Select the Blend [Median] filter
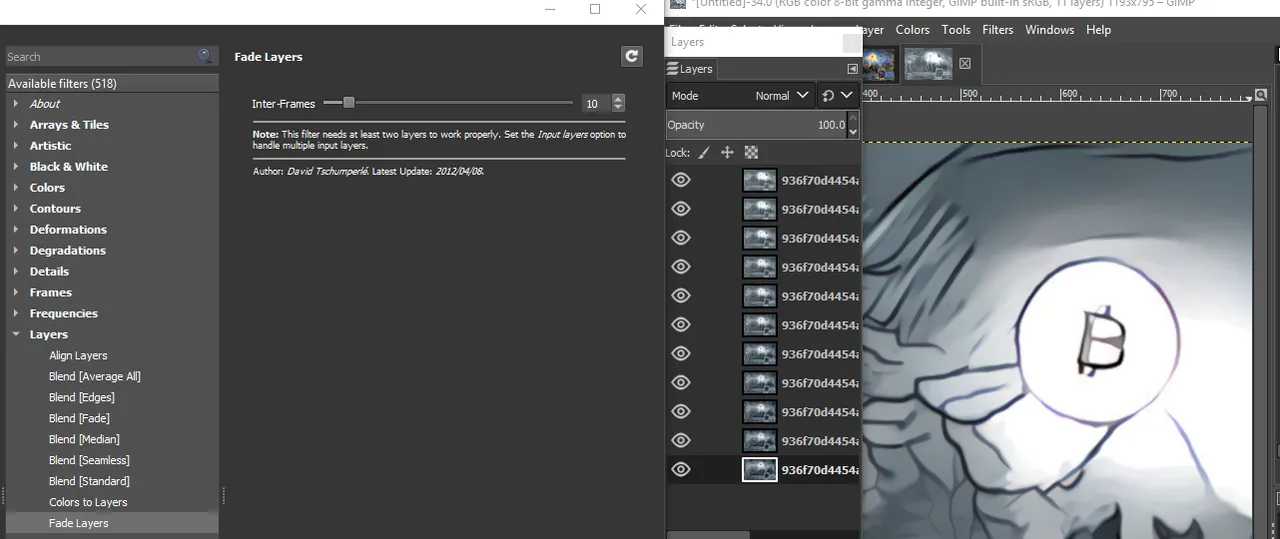1280x539 pixels. click(84, 440)
